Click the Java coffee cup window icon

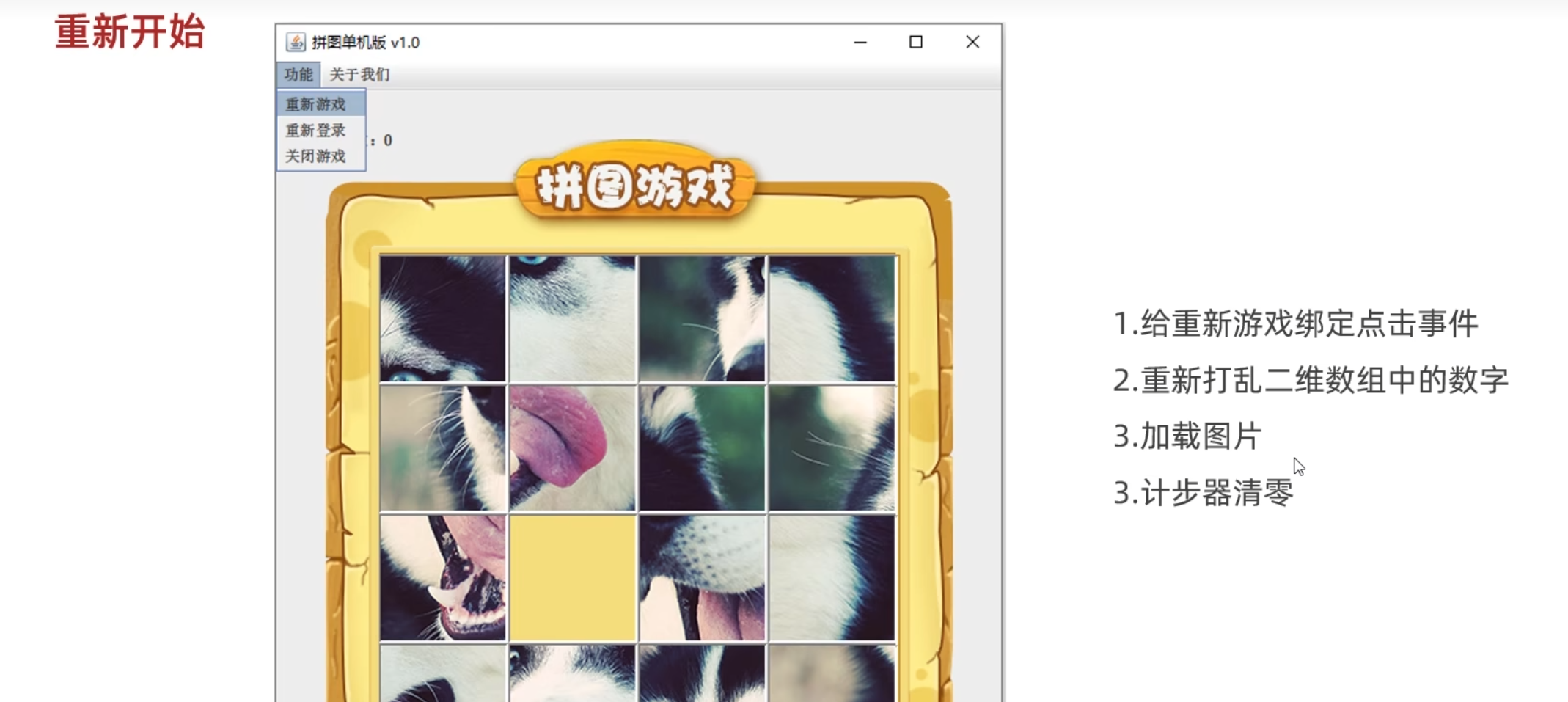(x=296, y=43)
